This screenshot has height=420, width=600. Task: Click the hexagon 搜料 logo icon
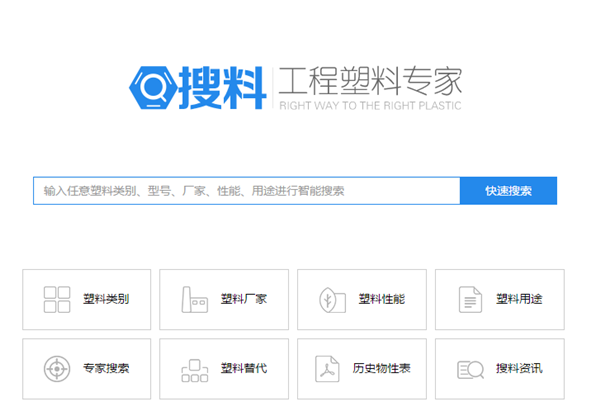click(152, 86)
